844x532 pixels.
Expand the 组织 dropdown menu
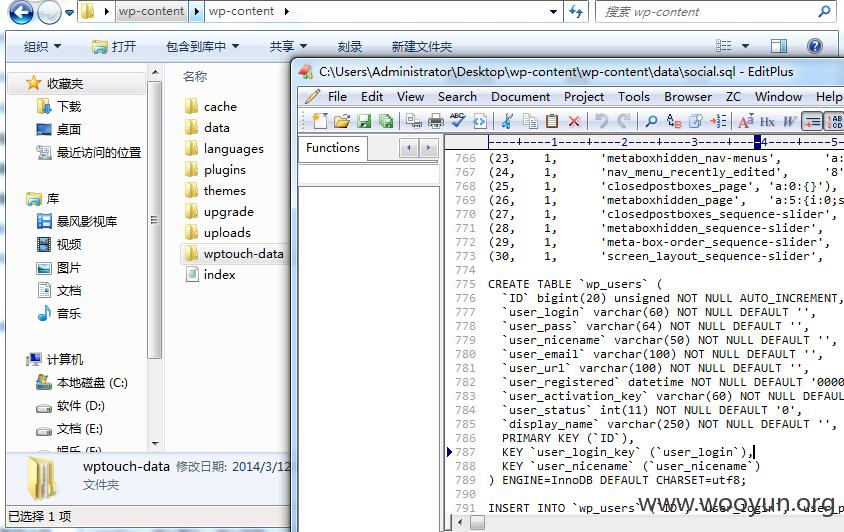pyautogui.click(x=42, y=47)
